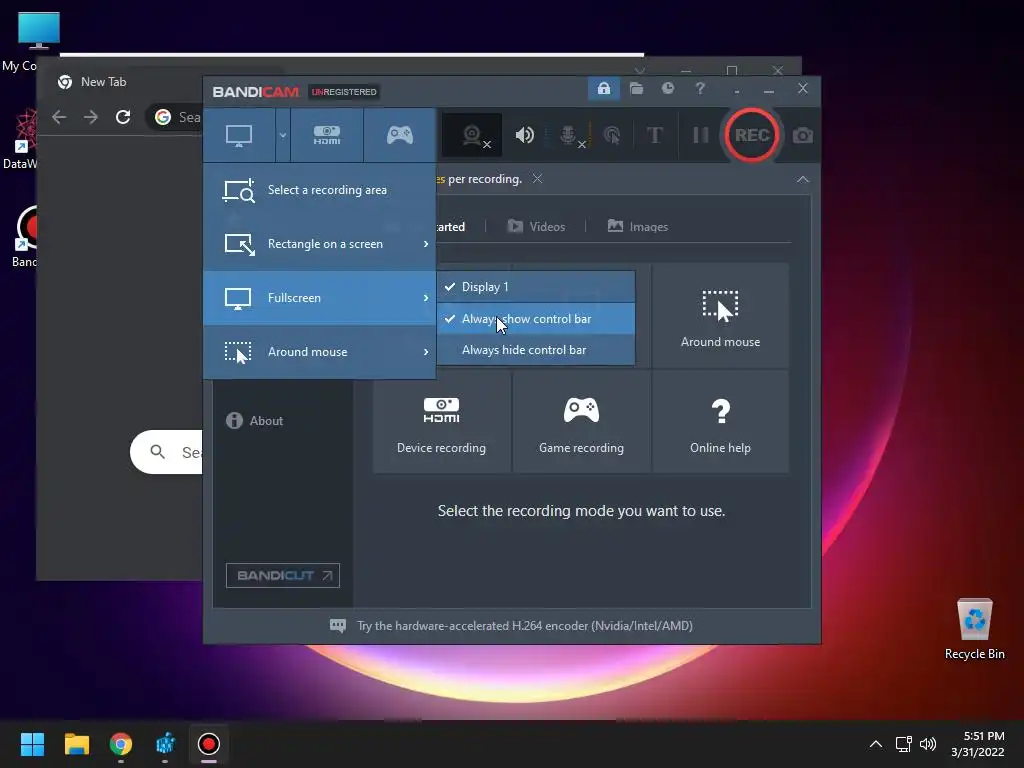The image size is (1024, 768).
Task: Open the About sidebar item
Action: tap(255, 421)
